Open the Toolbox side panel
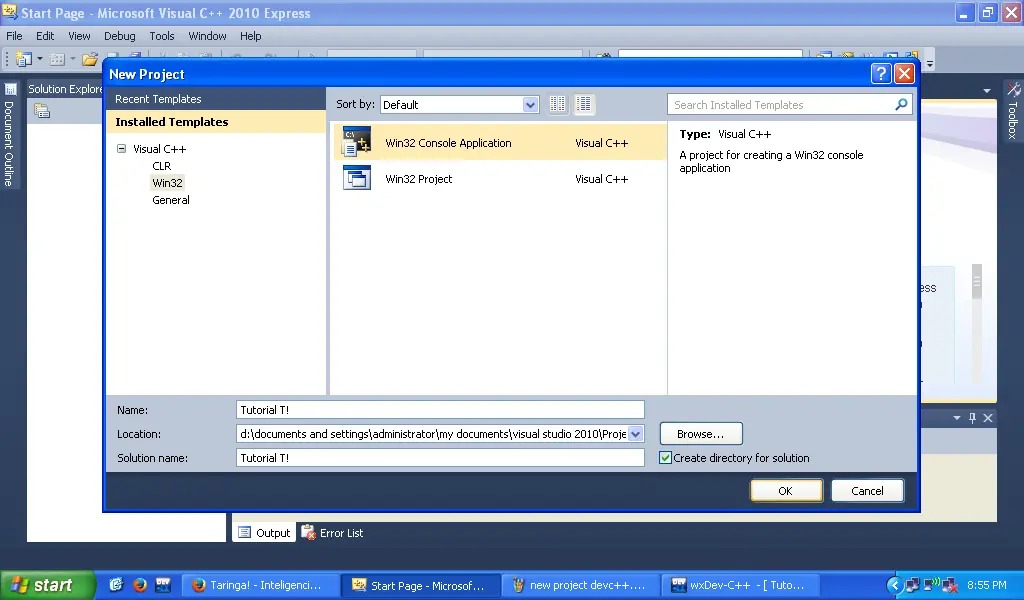This screenshot has width=1024, height=600. point(1013,111)
